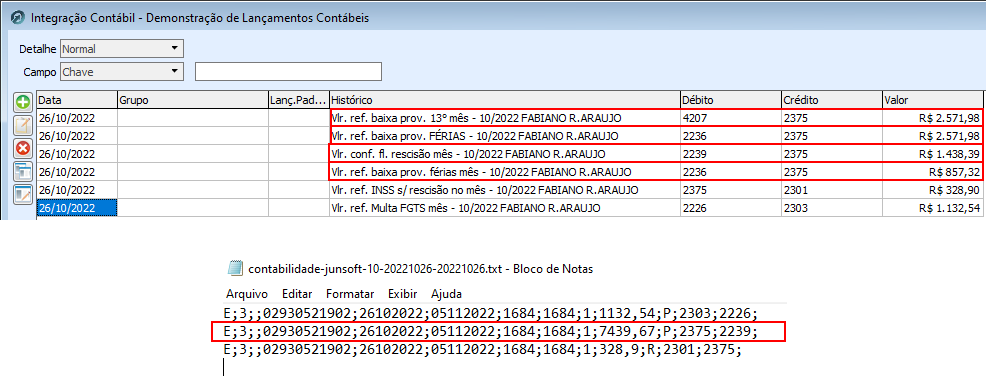Open the Editar menu in Notepad
This screenshot has height=384, width=986.
[x=297, y=294]
